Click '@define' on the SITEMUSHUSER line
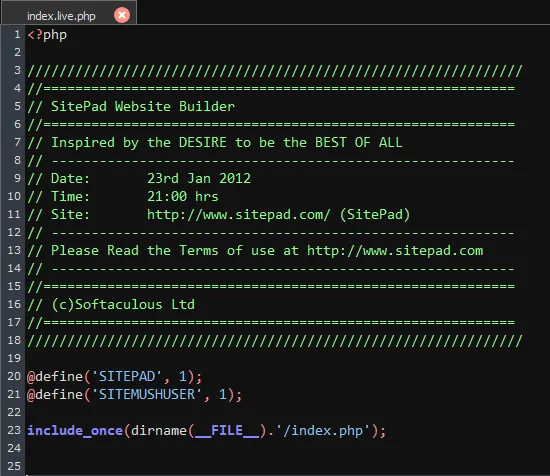The width and height of the screenshot is (550, 476). (x=55, y=394)
